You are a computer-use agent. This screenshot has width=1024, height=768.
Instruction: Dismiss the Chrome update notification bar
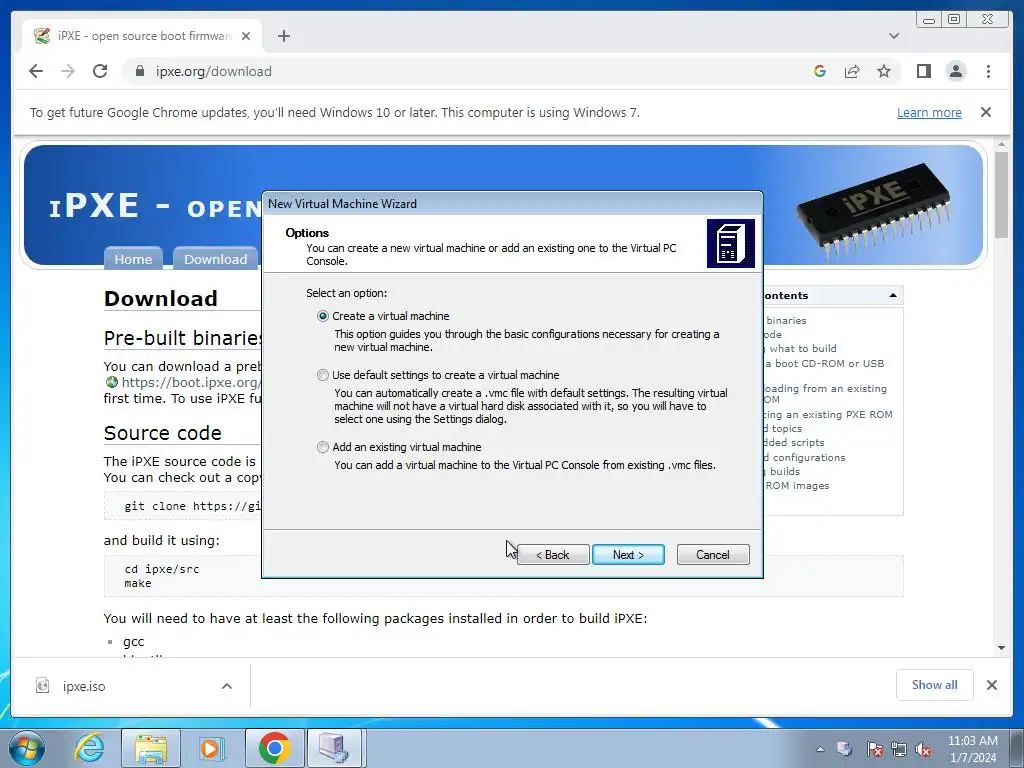[x=986, y=112]
